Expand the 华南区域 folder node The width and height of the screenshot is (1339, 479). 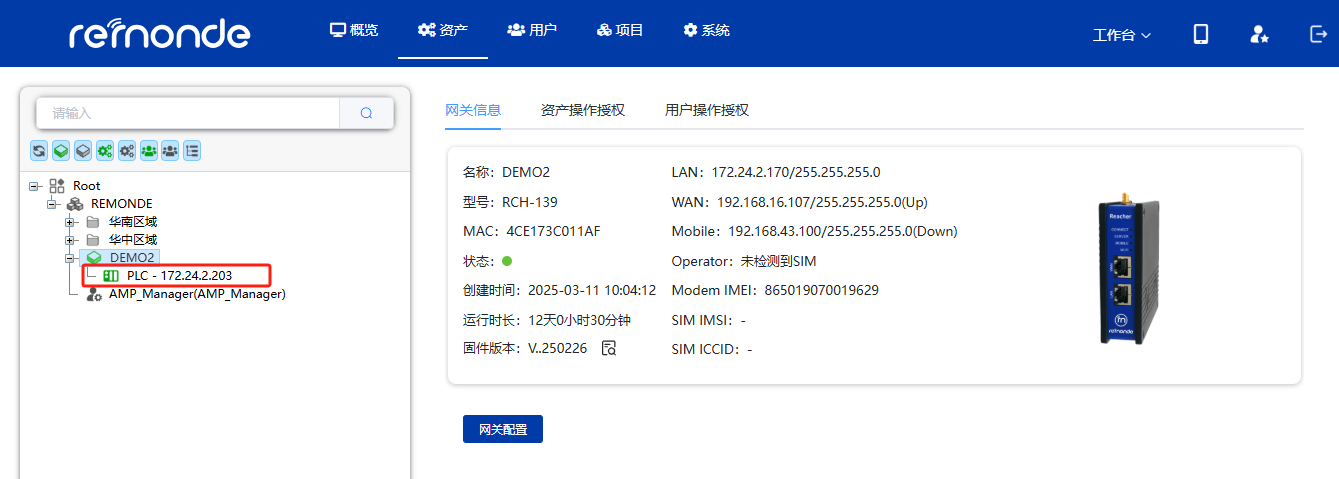click(x=71, y=222)
